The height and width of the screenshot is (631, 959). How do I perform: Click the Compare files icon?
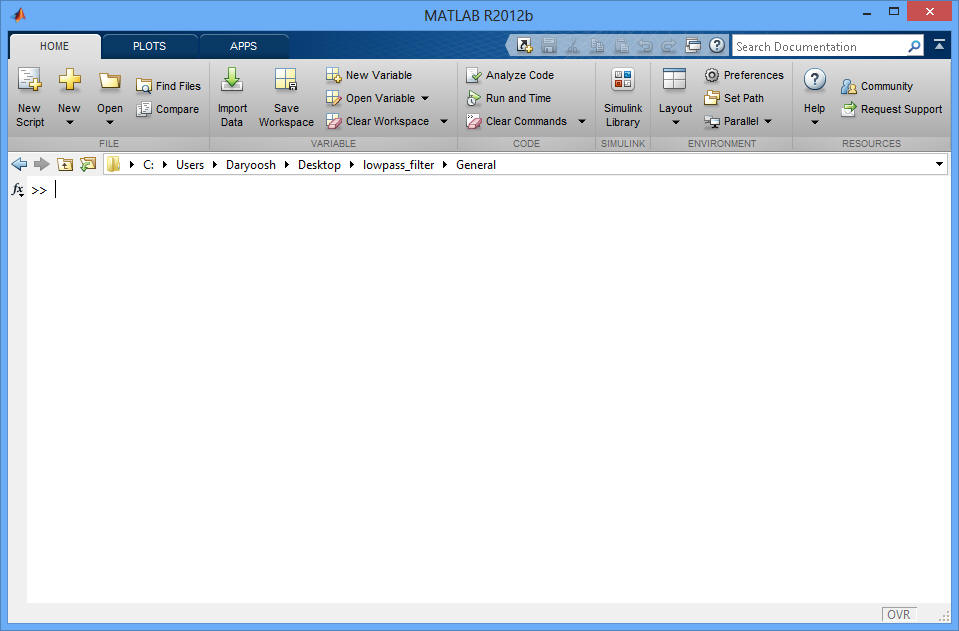(144, 109)
